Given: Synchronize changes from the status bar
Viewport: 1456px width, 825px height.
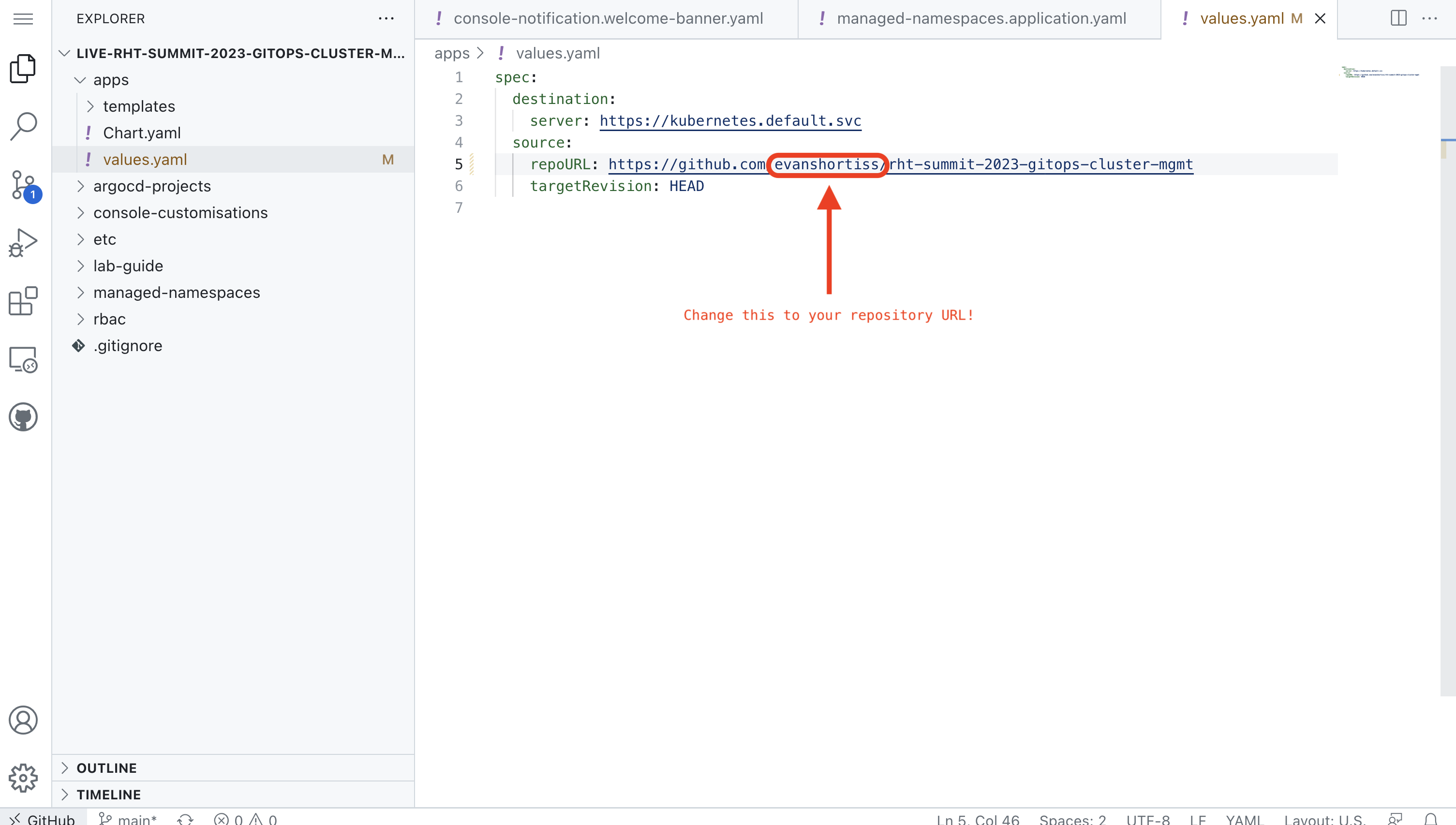Looking at the screenshot, I should (x=185, y=818).
